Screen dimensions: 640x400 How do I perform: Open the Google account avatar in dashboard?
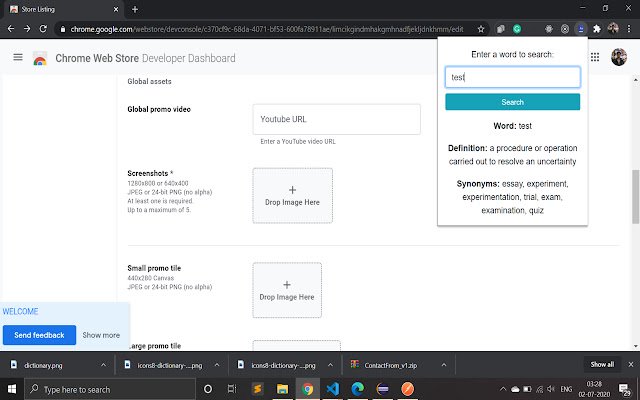pyautogui.click(x=619, y=57)
